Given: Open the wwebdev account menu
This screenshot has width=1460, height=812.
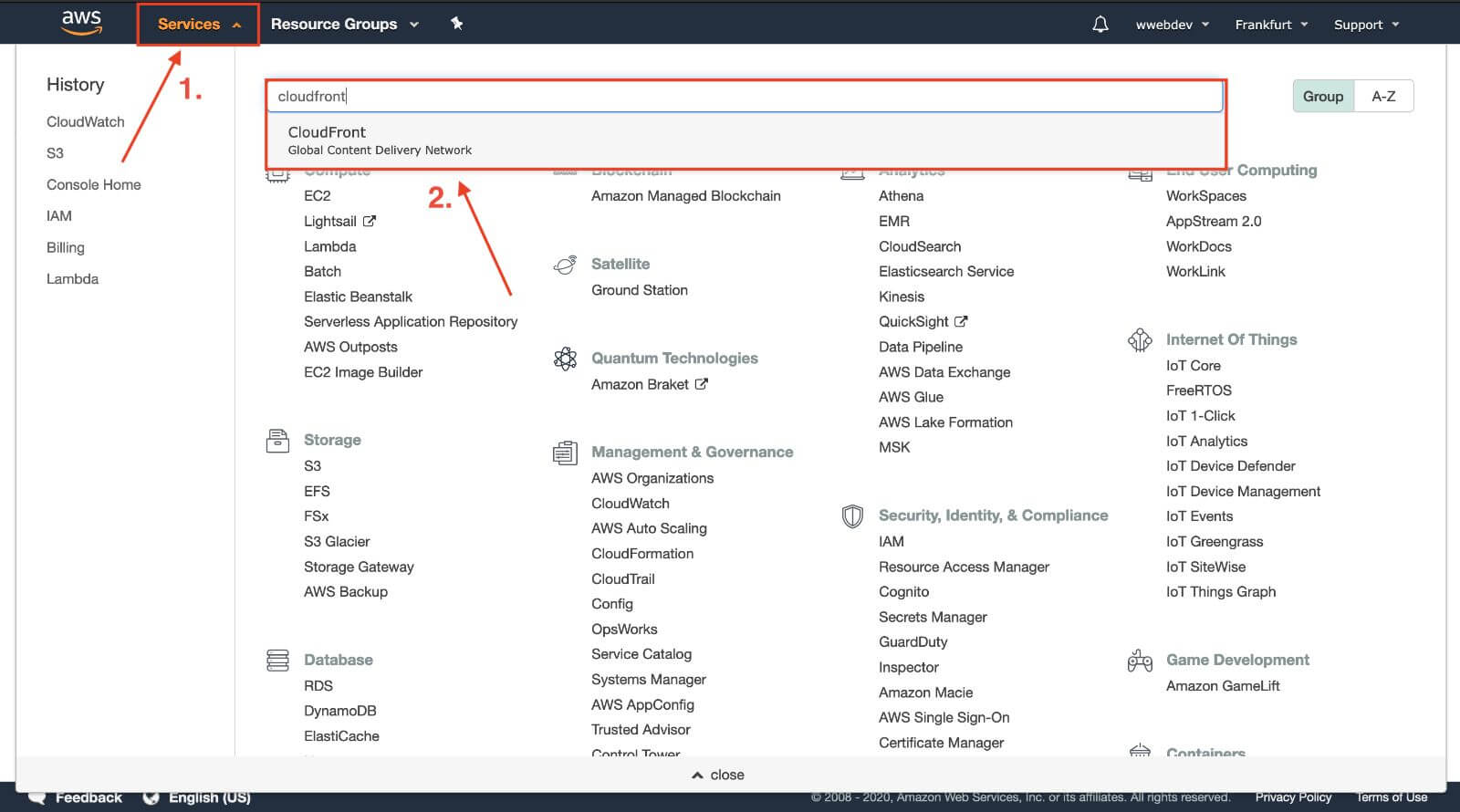Looking at the screenshot, I should pyautogui.click(x=1173, y=25).
